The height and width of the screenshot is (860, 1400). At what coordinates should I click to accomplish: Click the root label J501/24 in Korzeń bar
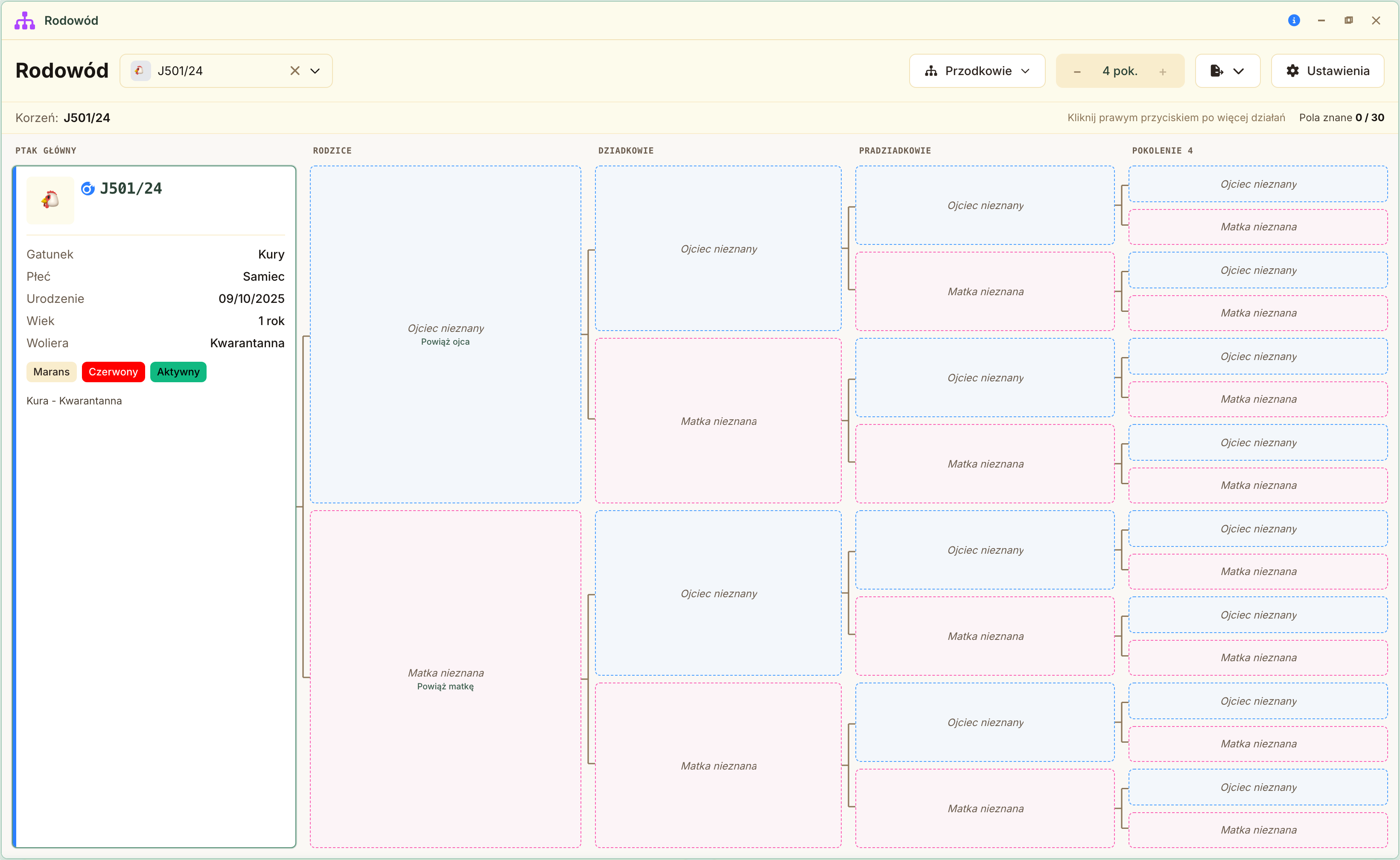click(x=87, y=118)
